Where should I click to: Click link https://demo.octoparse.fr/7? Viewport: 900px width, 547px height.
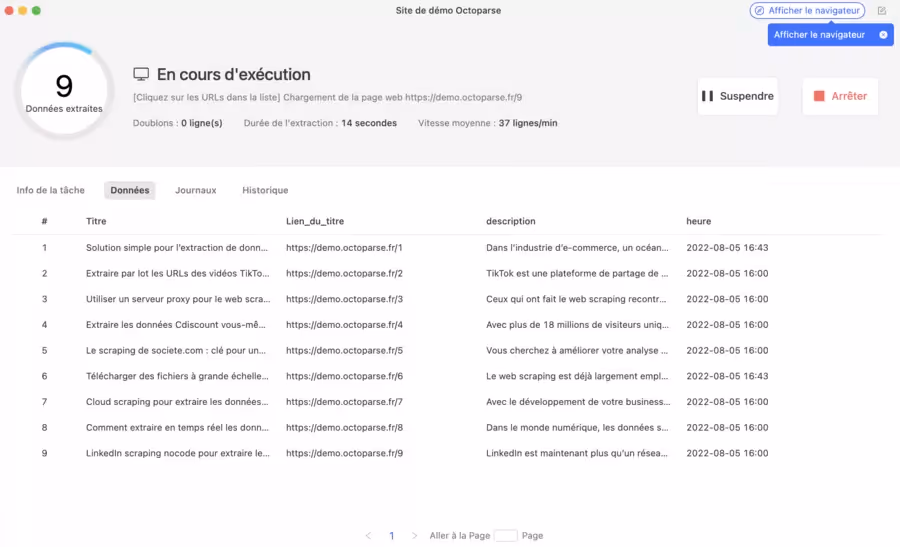(344, 402)
